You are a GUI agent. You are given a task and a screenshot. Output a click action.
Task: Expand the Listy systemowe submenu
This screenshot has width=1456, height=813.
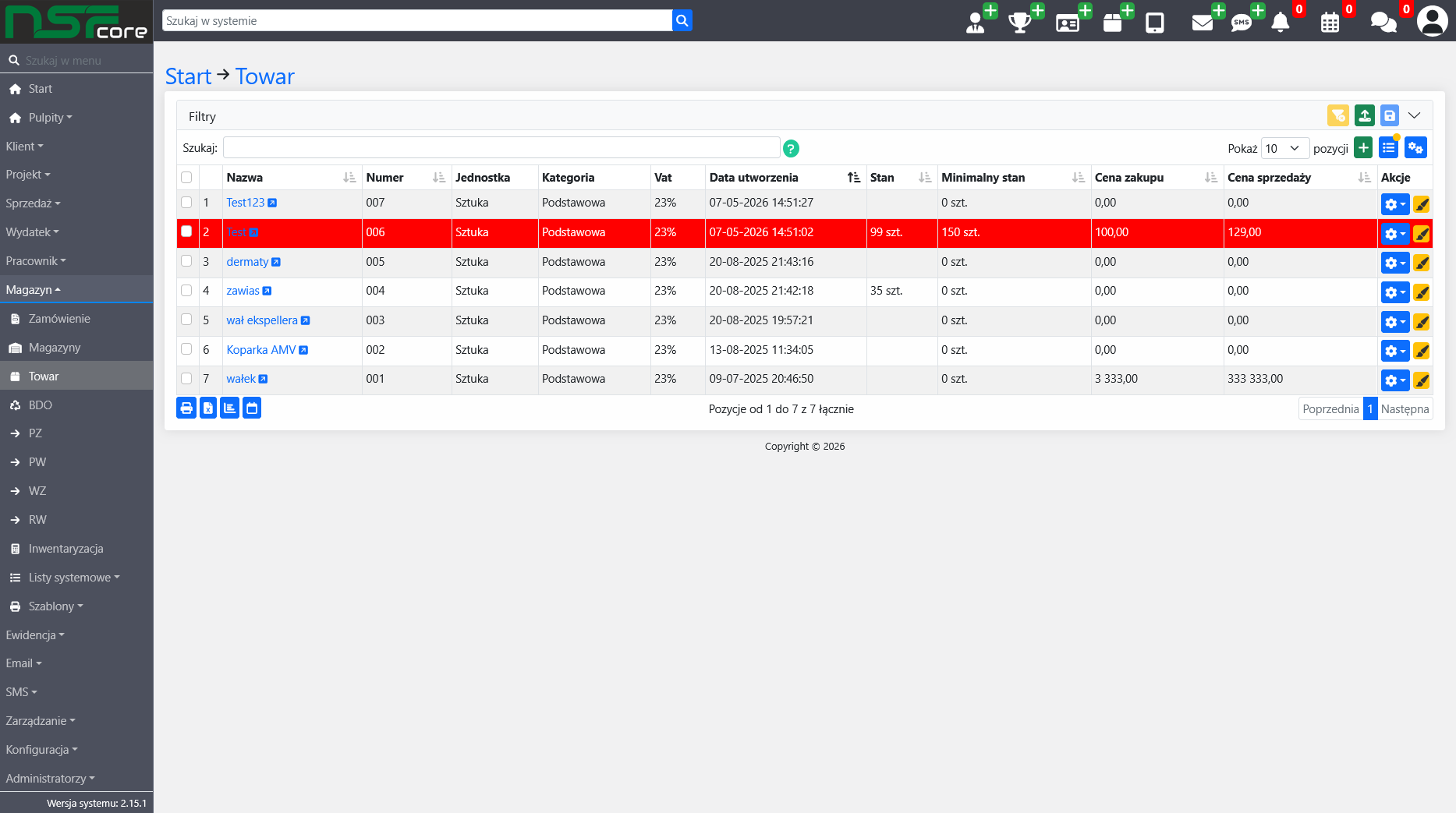click(x=74, y=578)
